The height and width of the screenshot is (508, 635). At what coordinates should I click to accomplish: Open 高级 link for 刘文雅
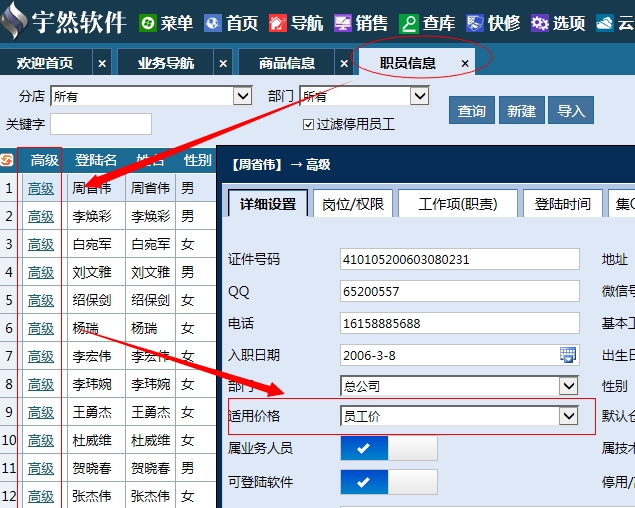coord(41,272)
